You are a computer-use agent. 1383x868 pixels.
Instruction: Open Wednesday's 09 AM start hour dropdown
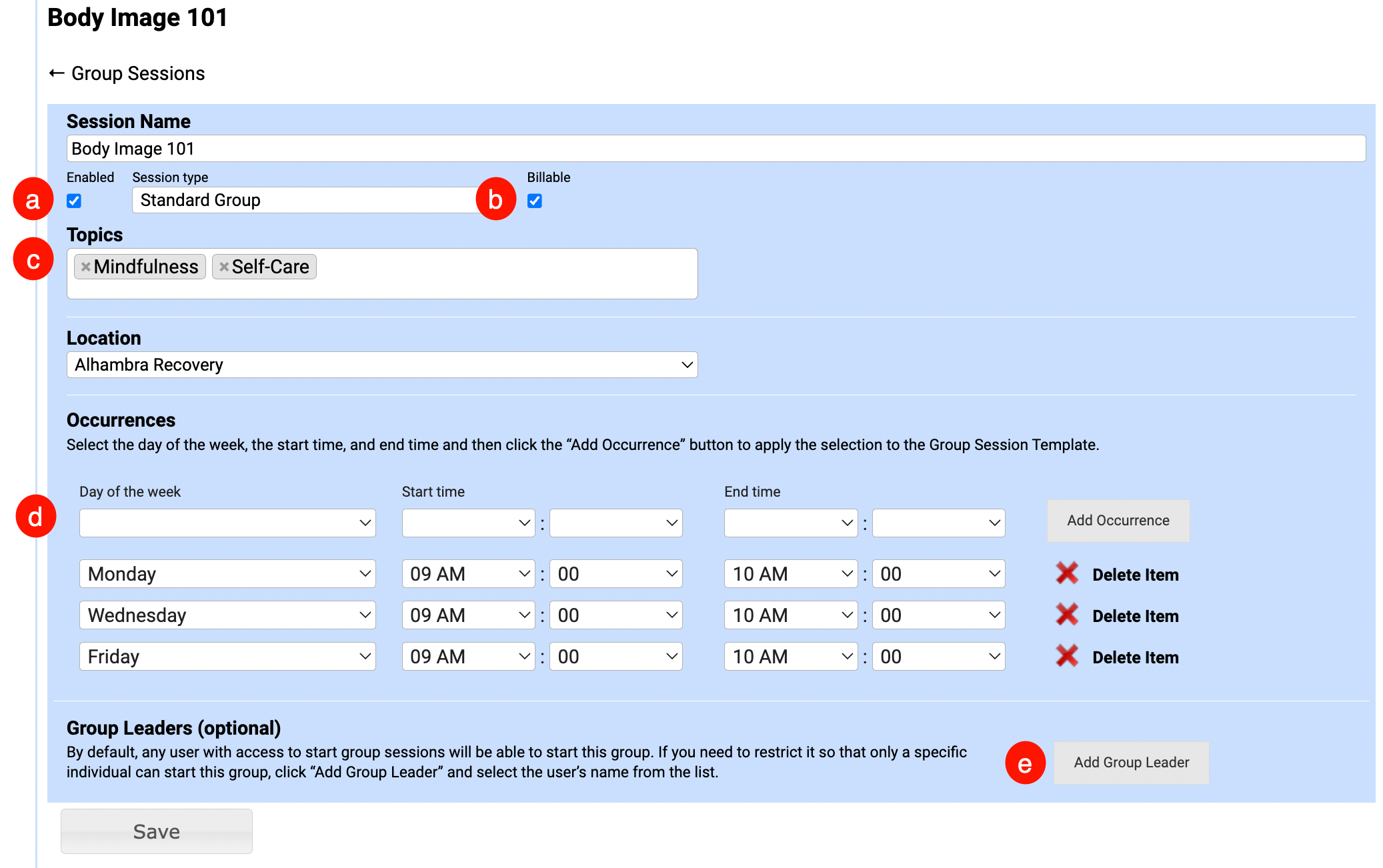click(x=468, y=615)
